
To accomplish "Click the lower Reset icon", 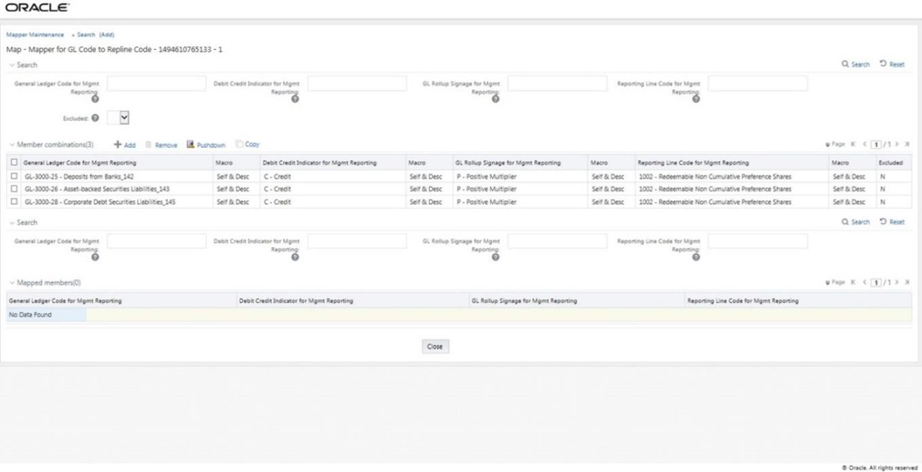I will [883, 221].
